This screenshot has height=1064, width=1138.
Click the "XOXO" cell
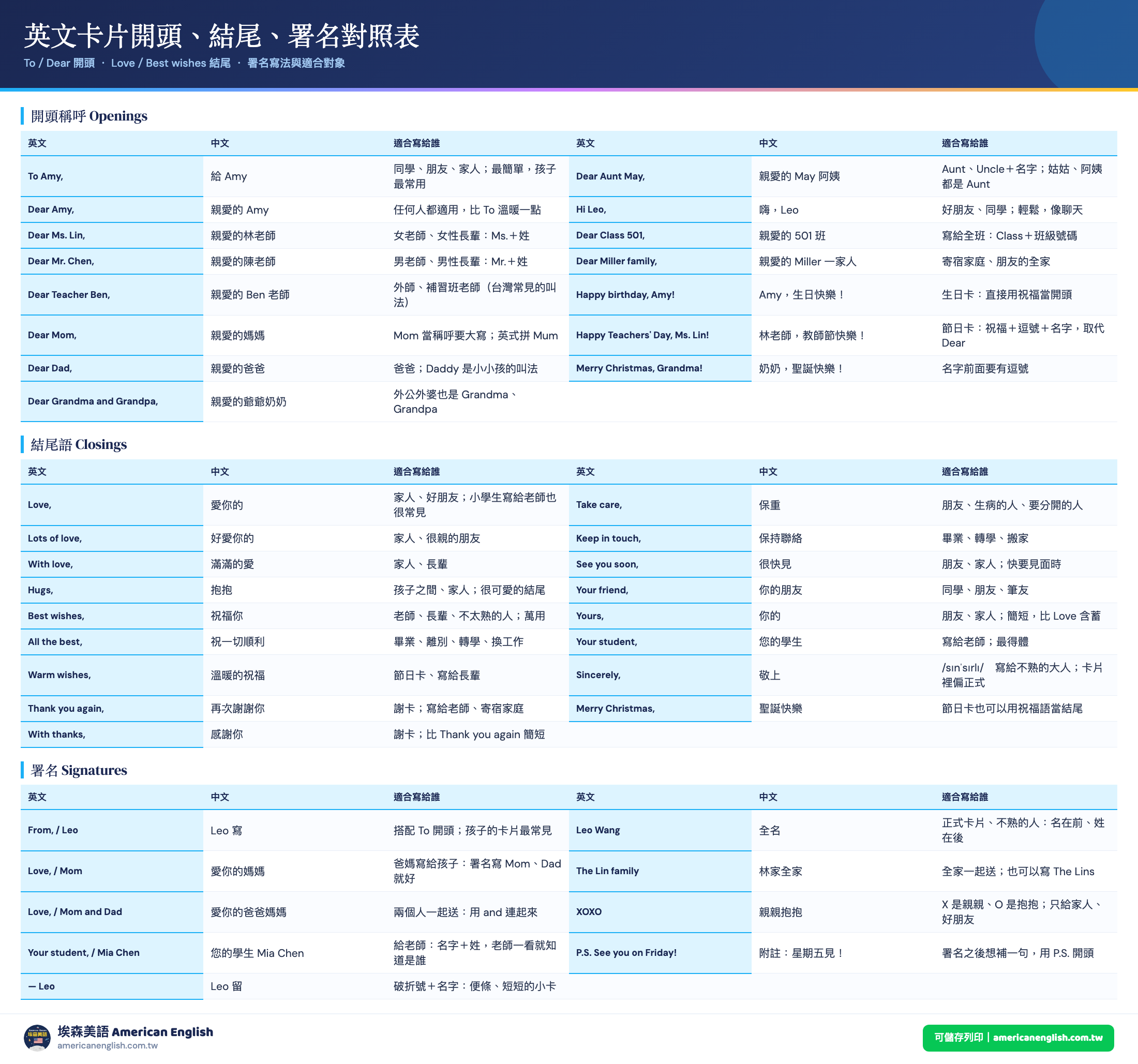[x=660, y=912]
